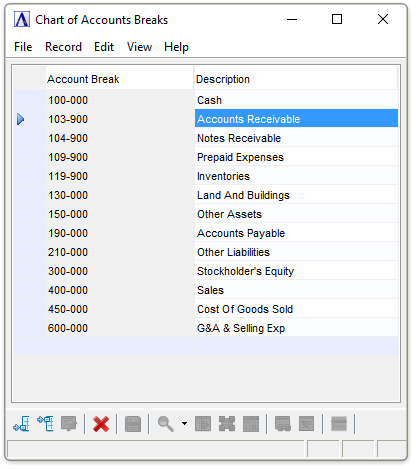Select account break 210-000
416x469 pixels.
[119, 252]
